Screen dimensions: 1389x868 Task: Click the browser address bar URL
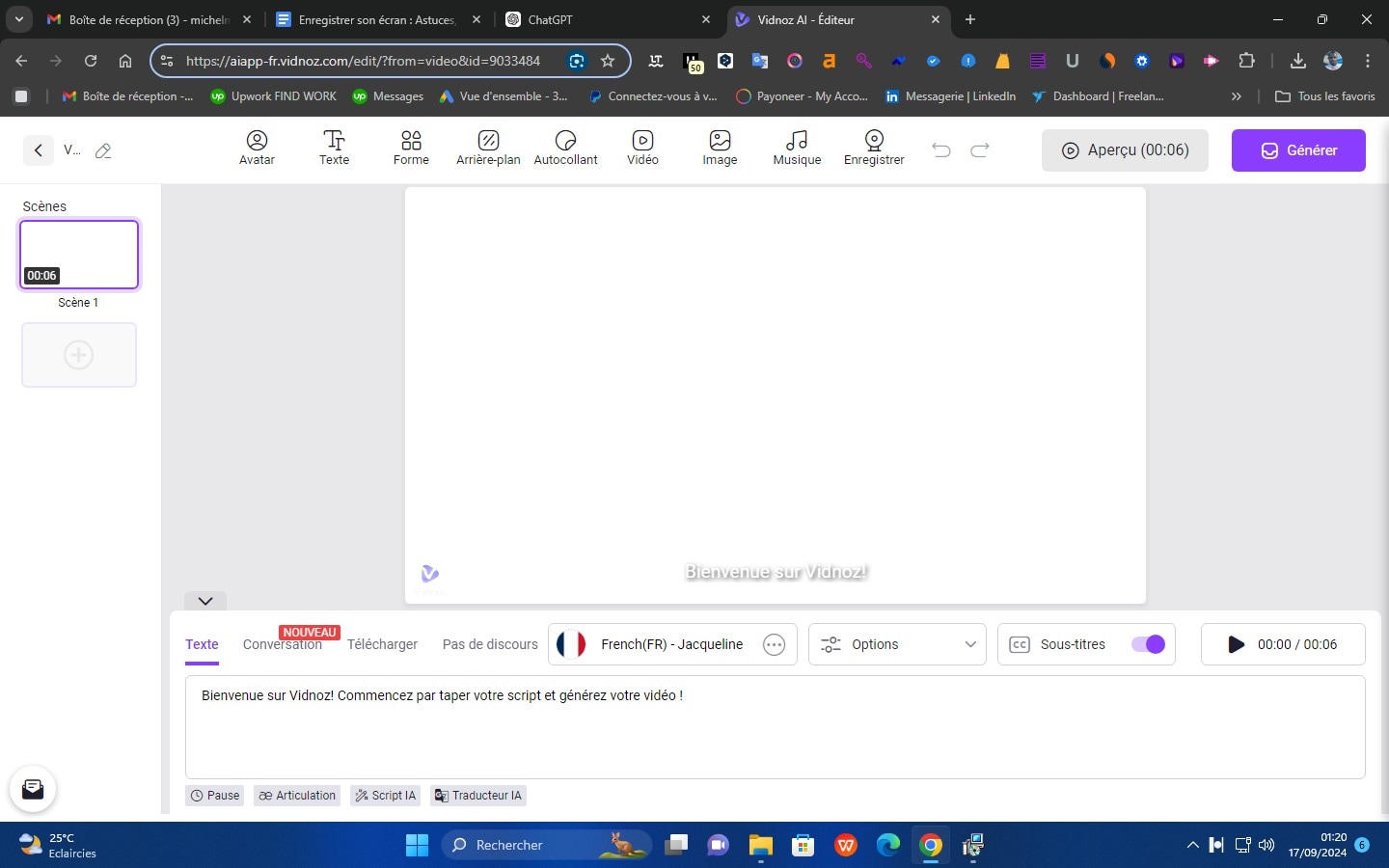[x=363, y=61]
